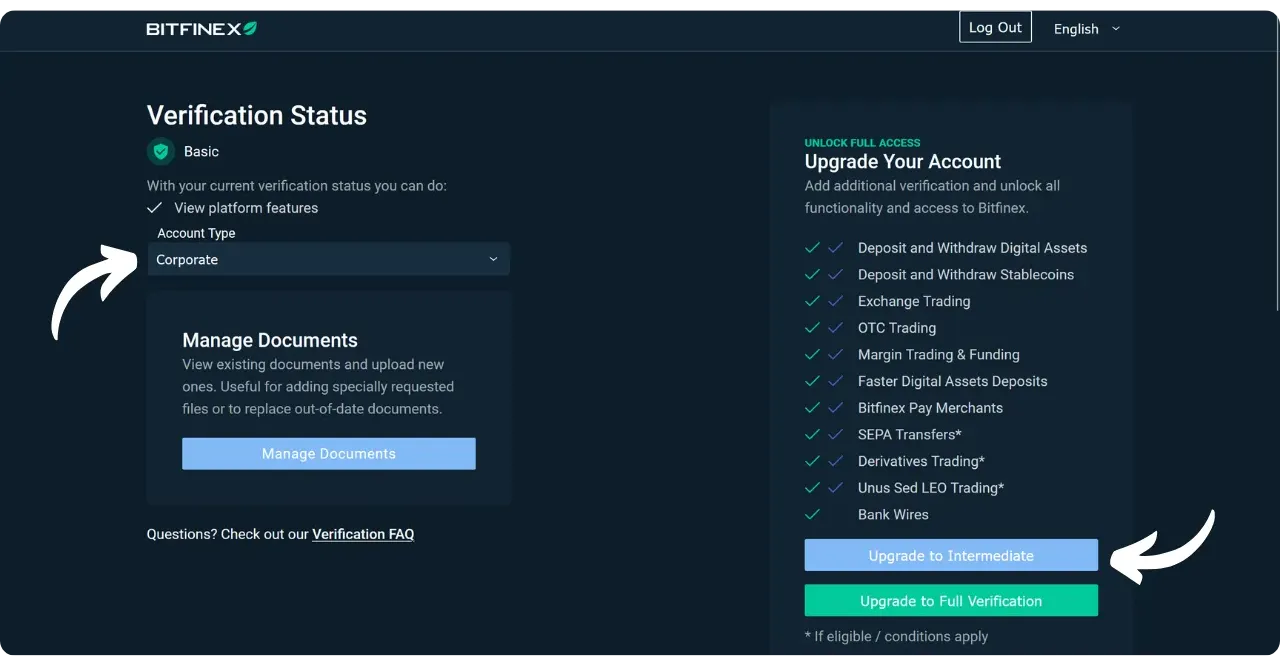Click blue check next to Margin Trading & Funding
The height and width of the screenshot is (666, 1280).
(x=836, y=354)
